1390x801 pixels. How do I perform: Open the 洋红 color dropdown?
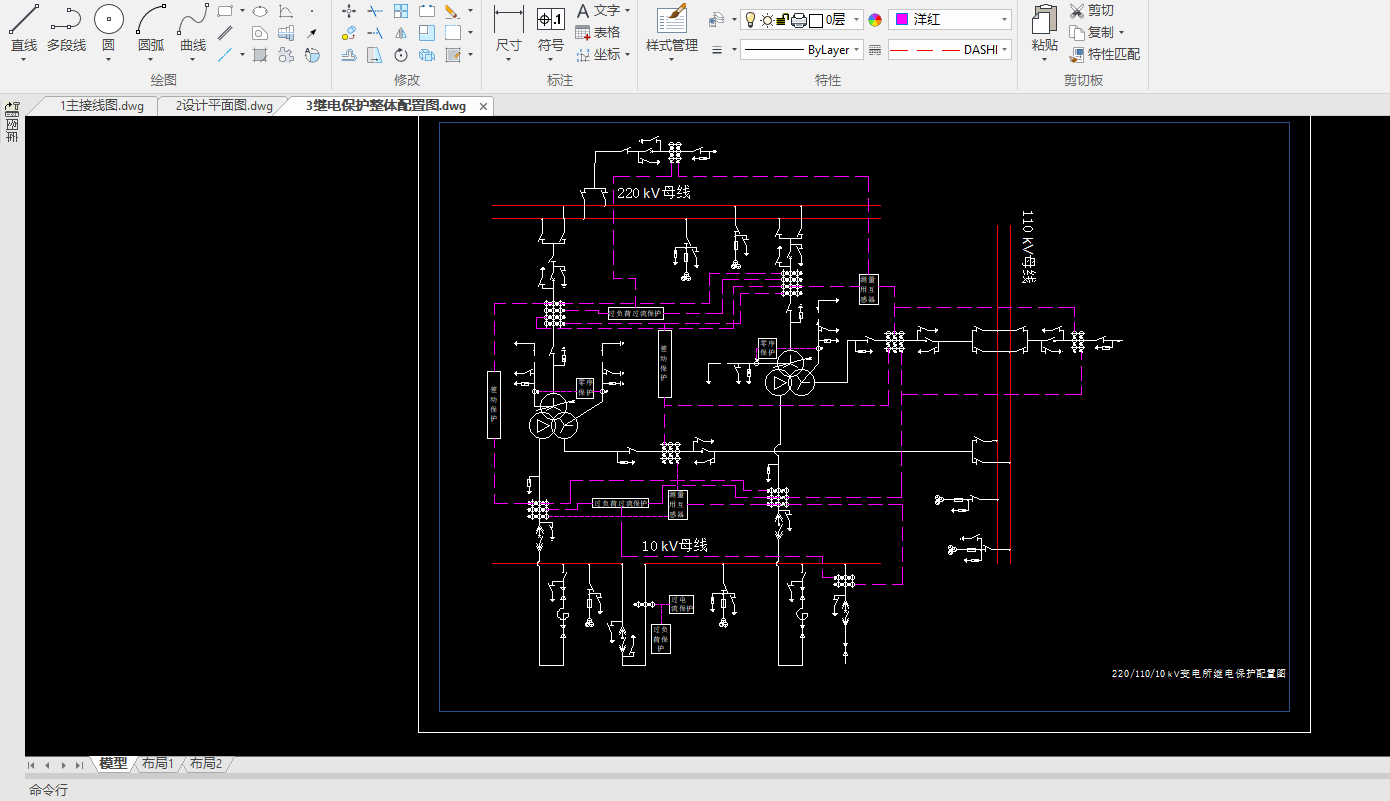click(x=950, y=19)
